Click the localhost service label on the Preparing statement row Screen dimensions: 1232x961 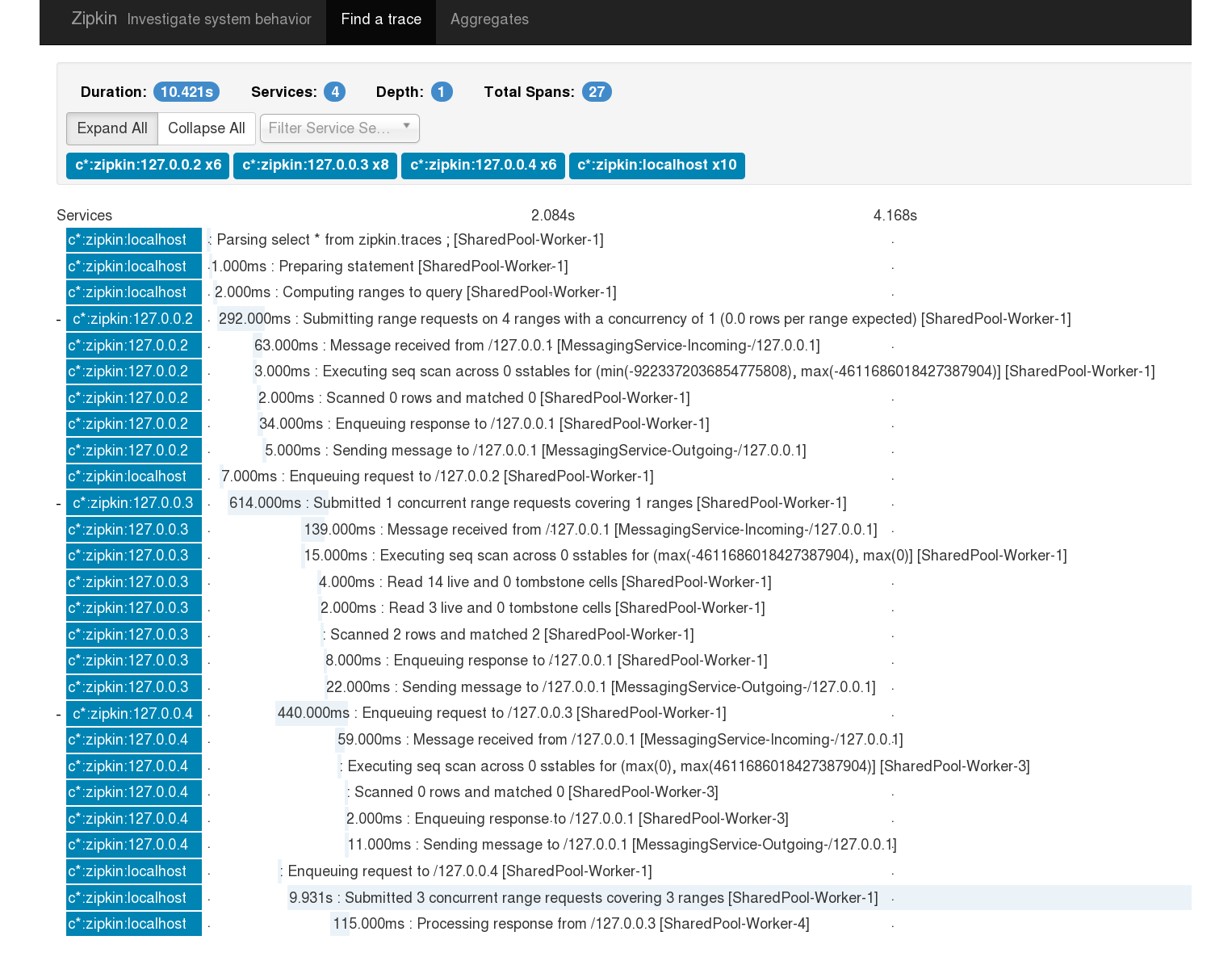[134, 266]
